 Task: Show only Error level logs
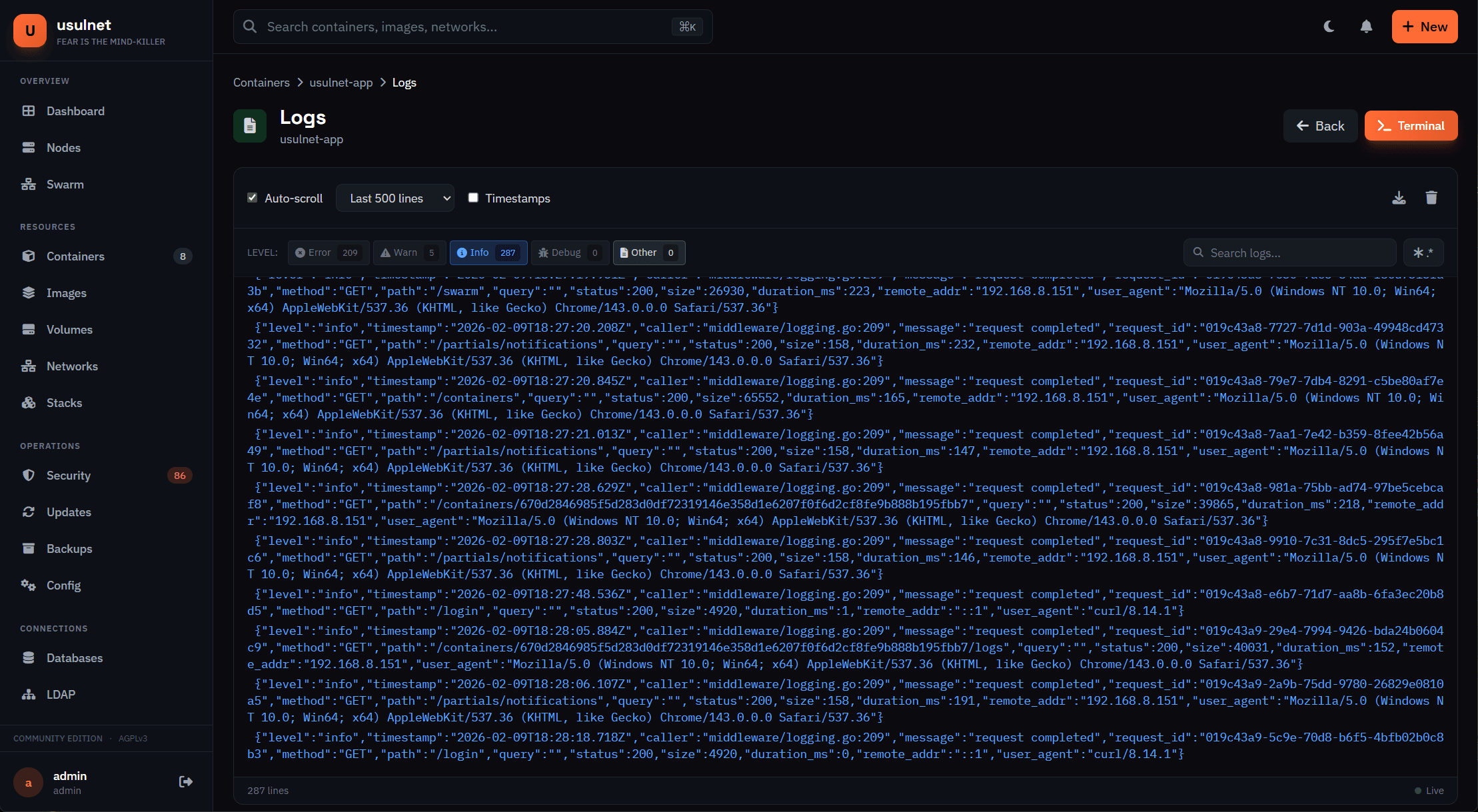(x=328, y=252)
